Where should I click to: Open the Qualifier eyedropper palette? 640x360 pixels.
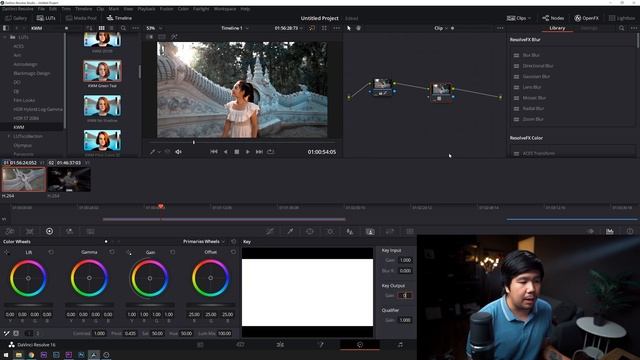coord(290,231)
